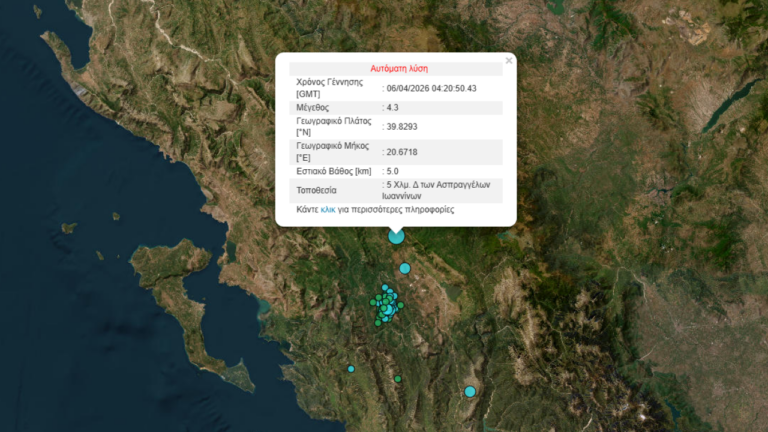Image resolution: width=768 pixels, height=432 pixels.
Task: Pick the lowest green marker in the cluster
Action: 379,322
